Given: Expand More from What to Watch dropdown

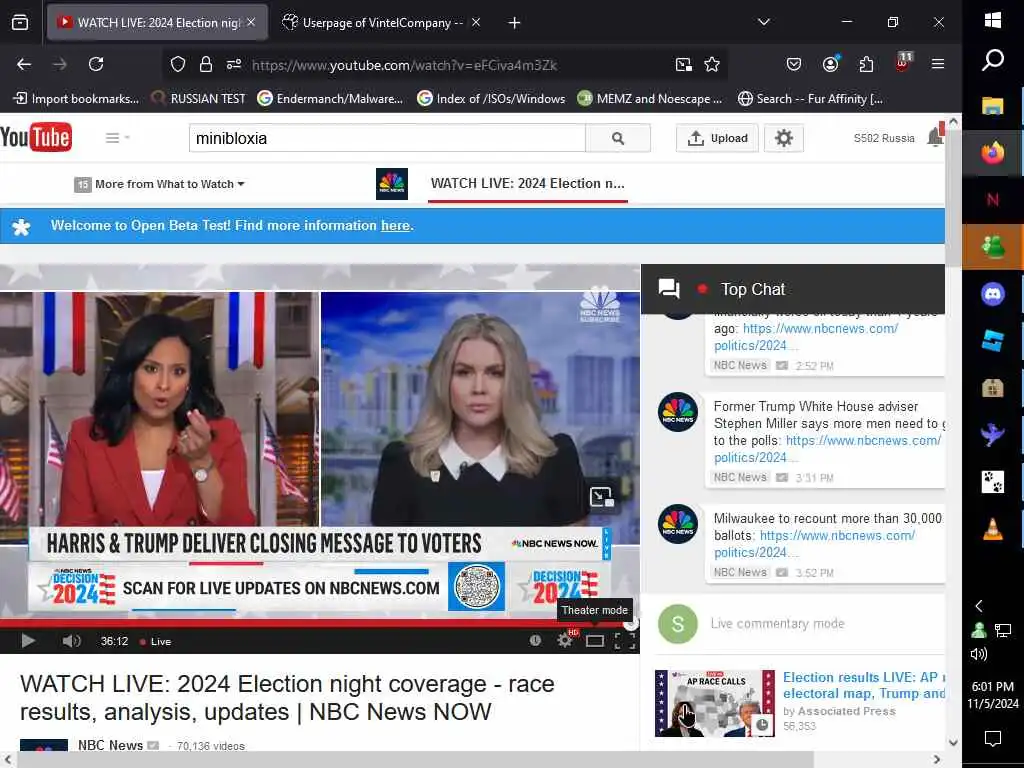Looking at the screenshot, I should [160, 184].
